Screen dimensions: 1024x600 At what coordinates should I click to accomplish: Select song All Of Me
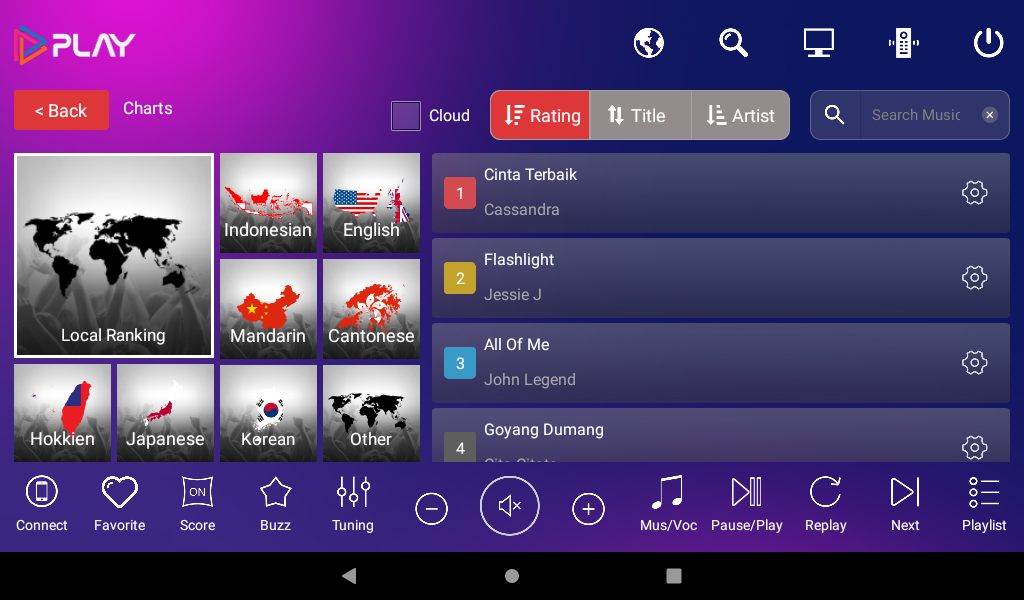[720, 363]
